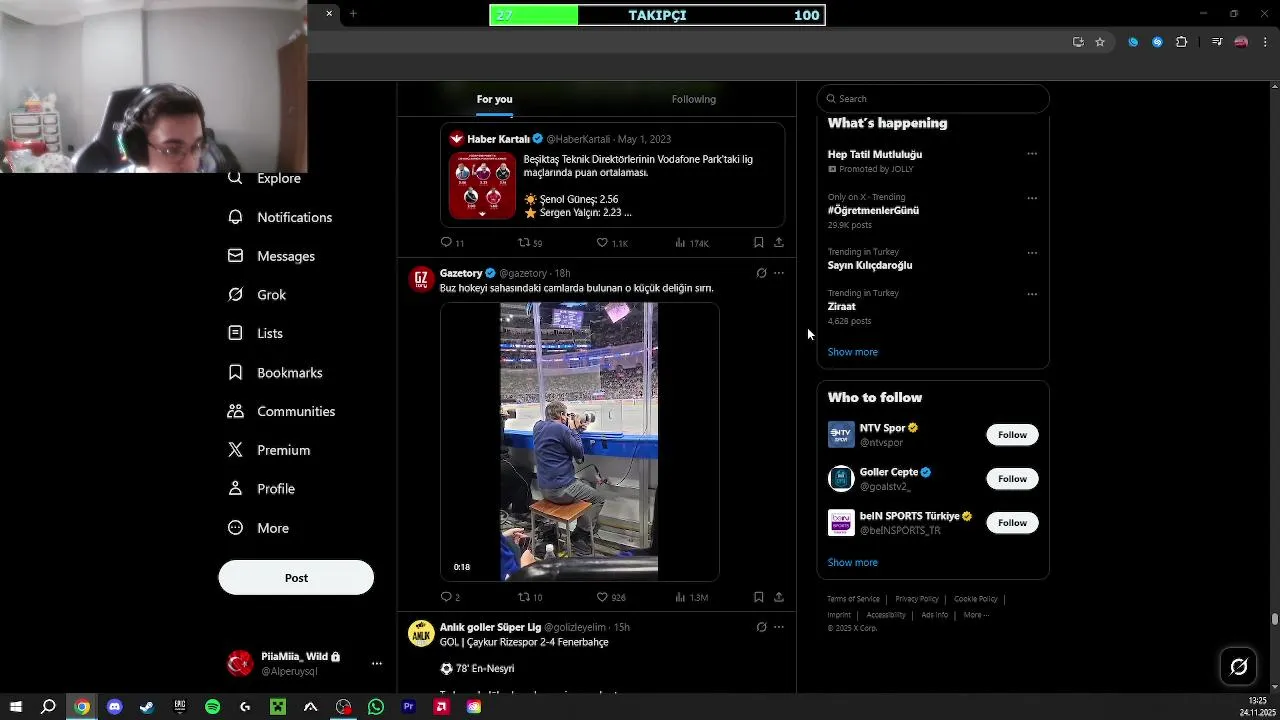Open options for #ÖğretmenlerGünü trend
The image size is (1280, 720).
[x=1032, y=198]
